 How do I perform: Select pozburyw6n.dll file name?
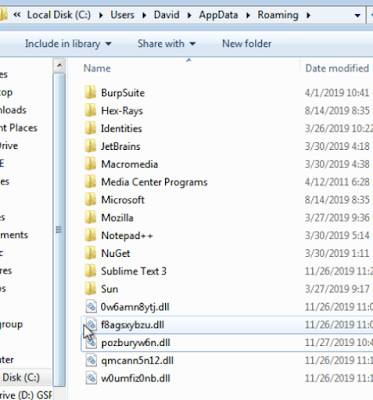pos(135,343)
